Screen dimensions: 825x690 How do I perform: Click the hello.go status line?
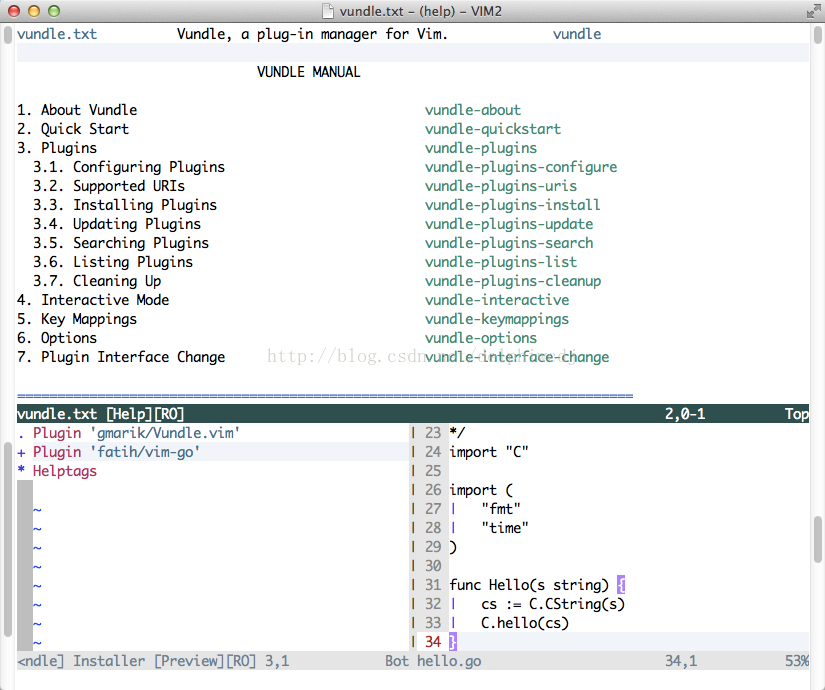pos(613,661)
